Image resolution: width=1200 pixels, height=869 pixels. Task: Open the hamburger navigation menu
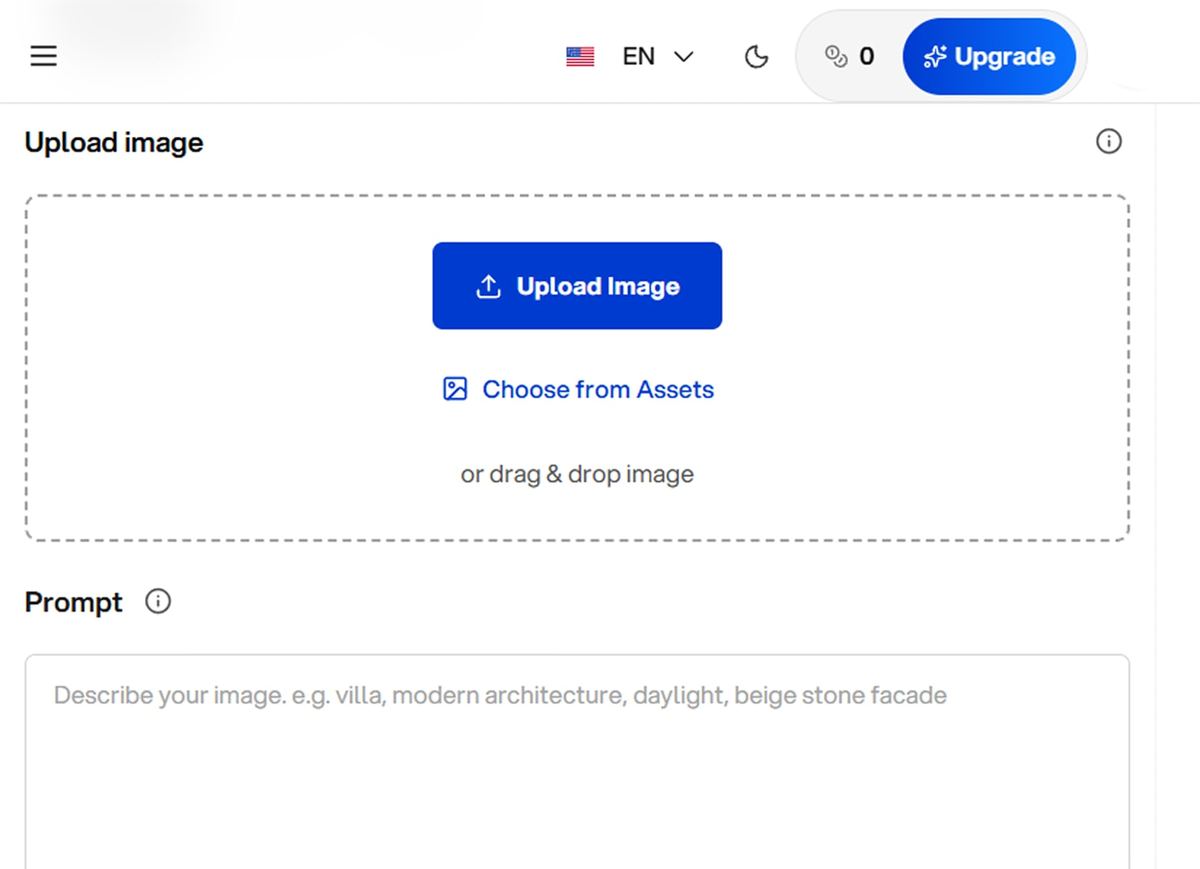click(43, 56)
